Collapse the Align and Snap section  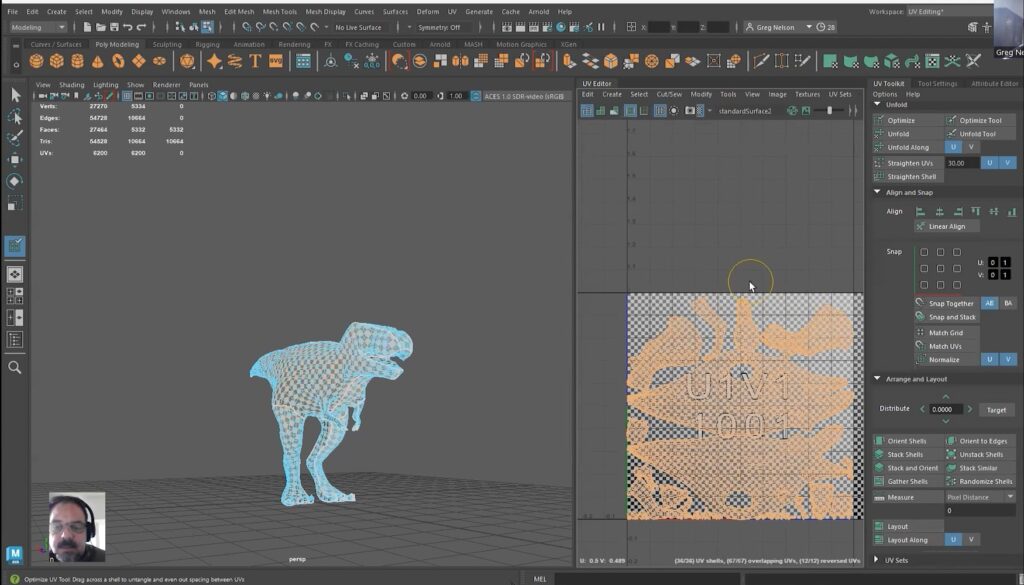(877, 193)
